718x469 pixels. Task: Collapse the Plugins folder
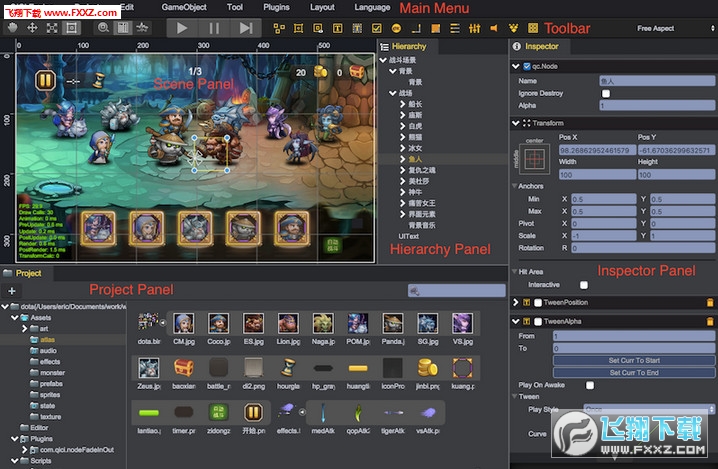tap(14, 439)
